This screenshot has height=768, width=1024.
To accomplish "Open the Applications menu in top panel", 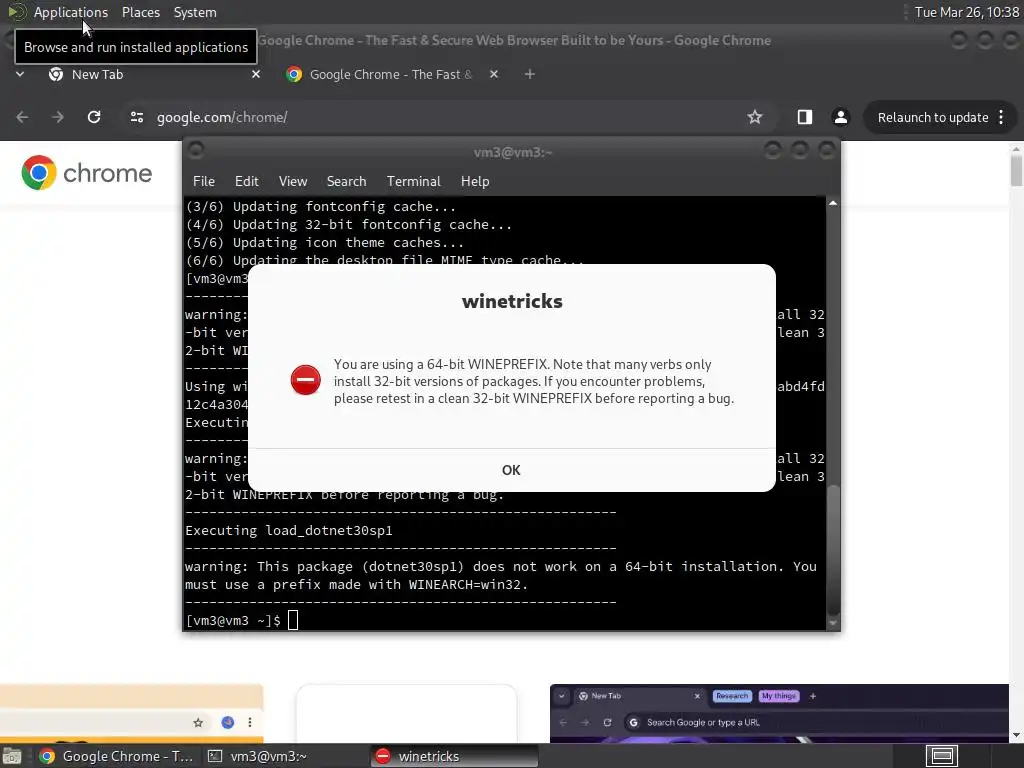I will click(71, 12).
